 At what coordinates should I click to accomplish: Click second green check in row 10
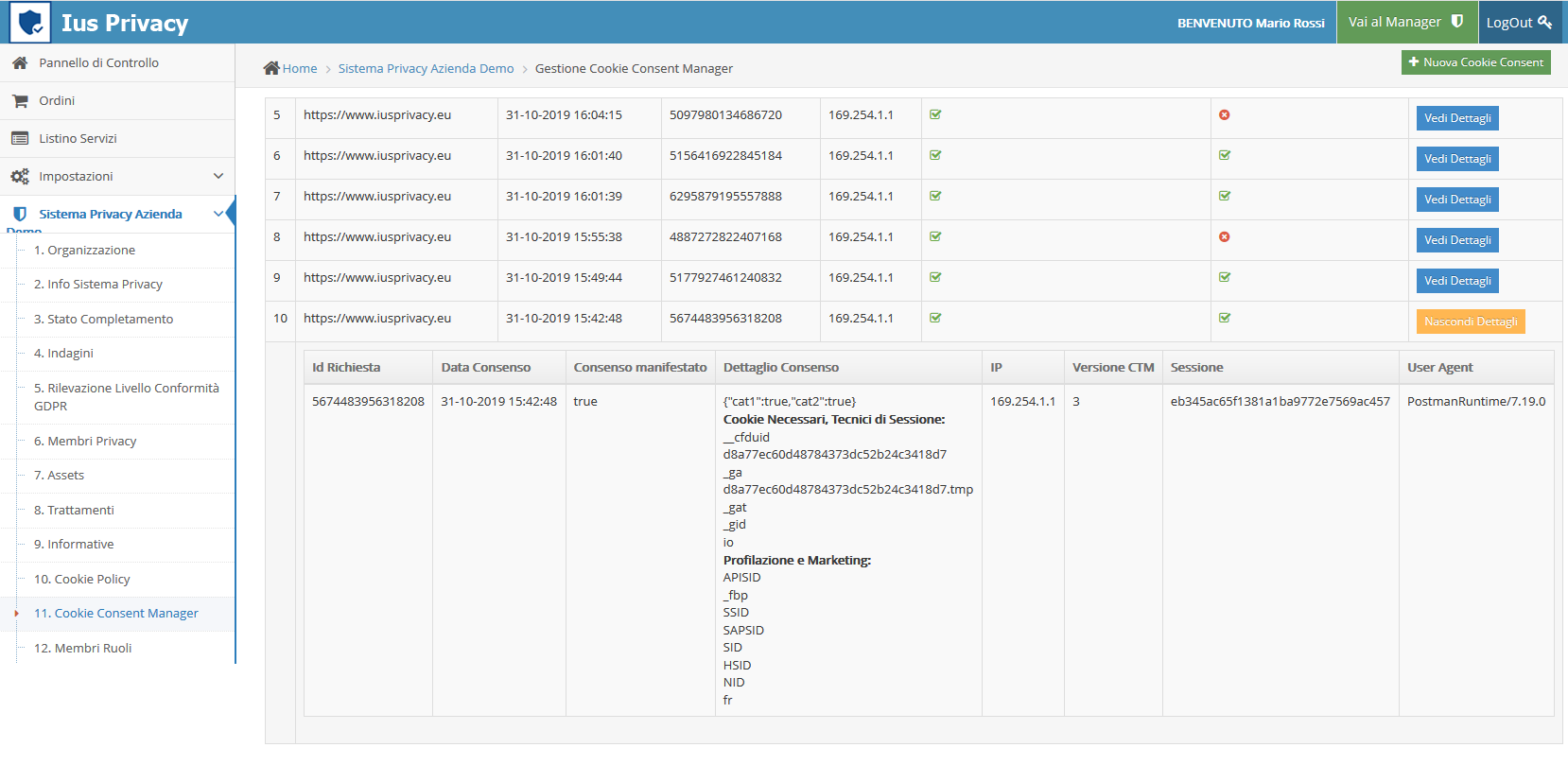[x=1225, y=318]
